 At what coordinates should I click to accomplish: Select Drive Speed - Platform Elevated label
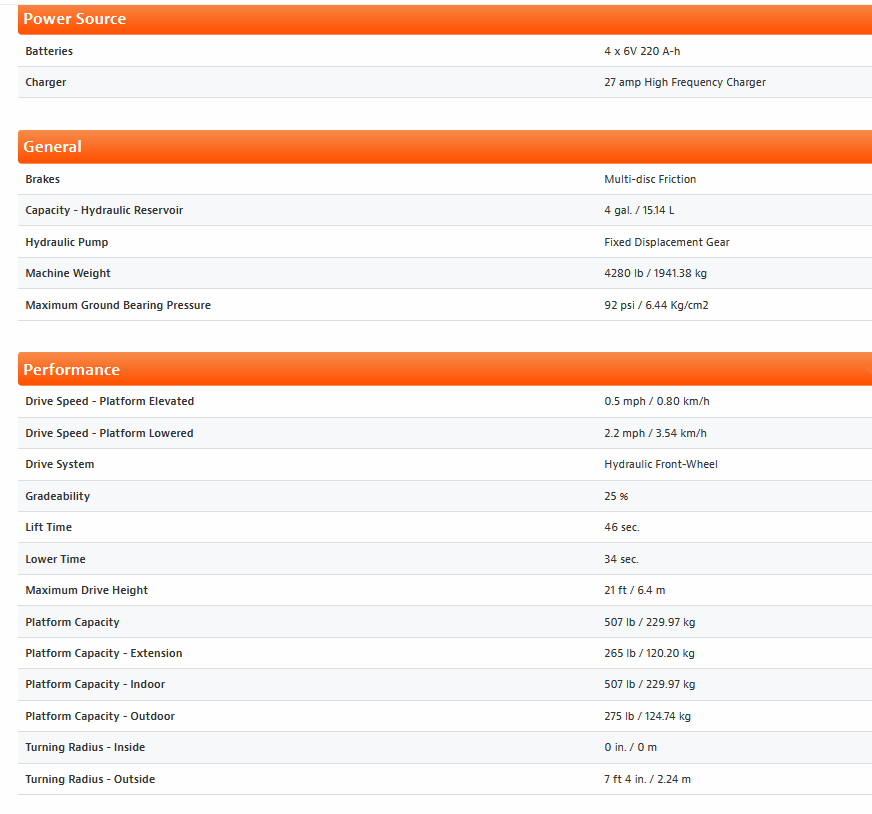pyautogui.click(x=110, y=402)
